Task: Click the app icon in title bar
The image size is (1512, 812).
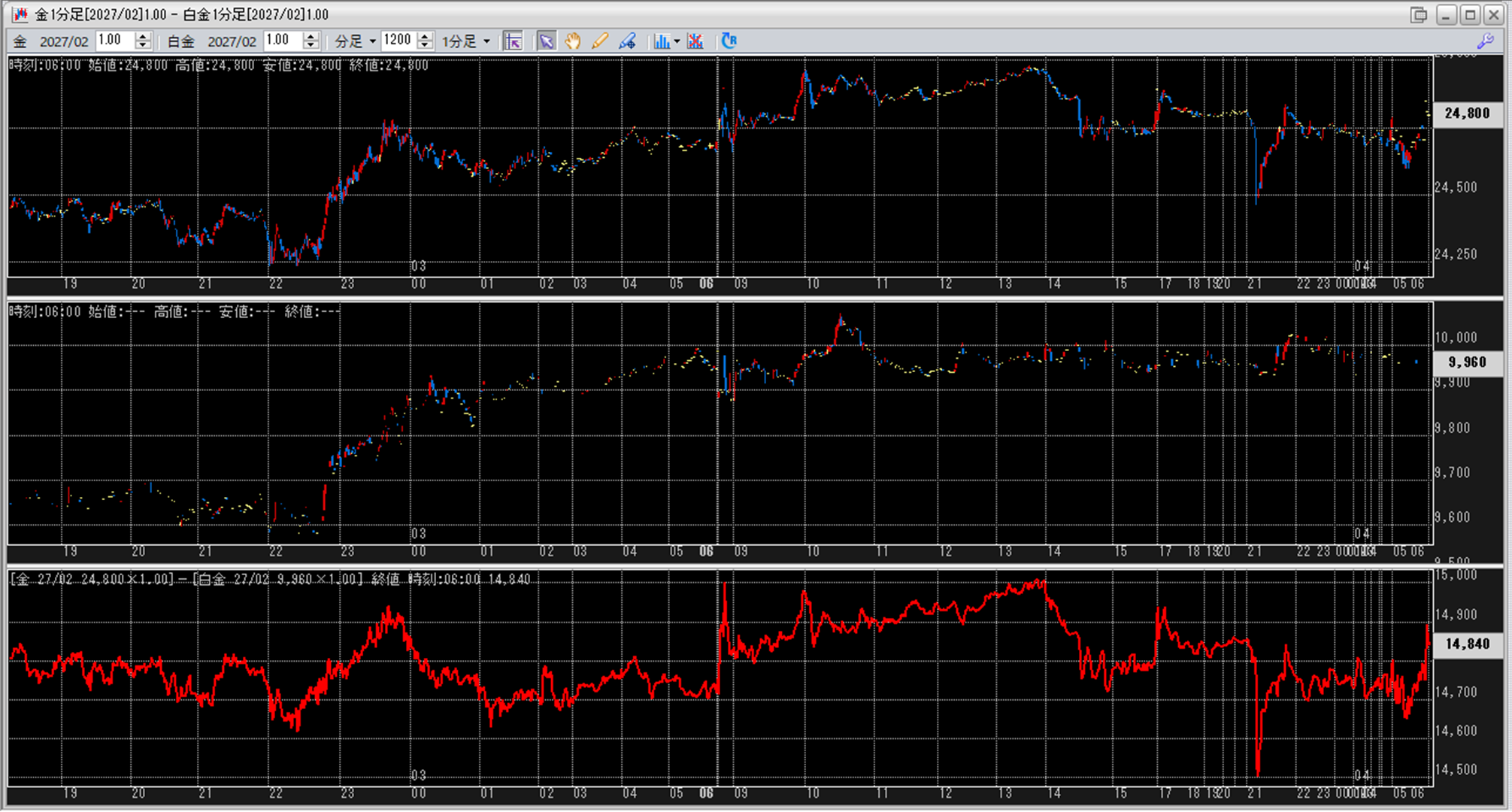Action: pos(20,14)
